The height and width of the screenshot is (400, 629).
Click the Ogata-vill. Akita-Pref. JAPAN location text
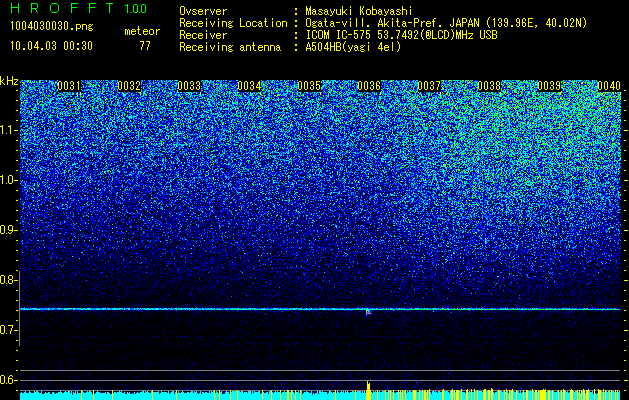[x=446, y=23]
